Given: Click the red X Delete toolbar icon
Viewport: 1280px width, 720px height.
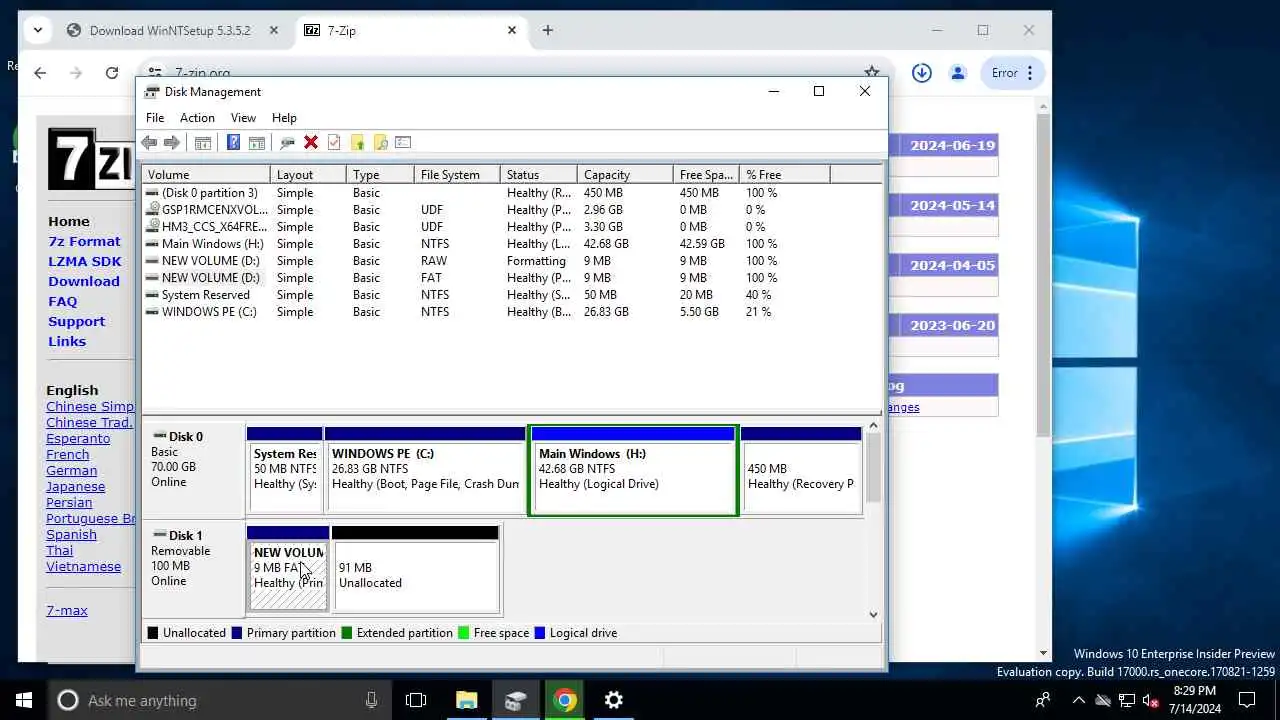Looking at the screenshot, I should 311,143.
